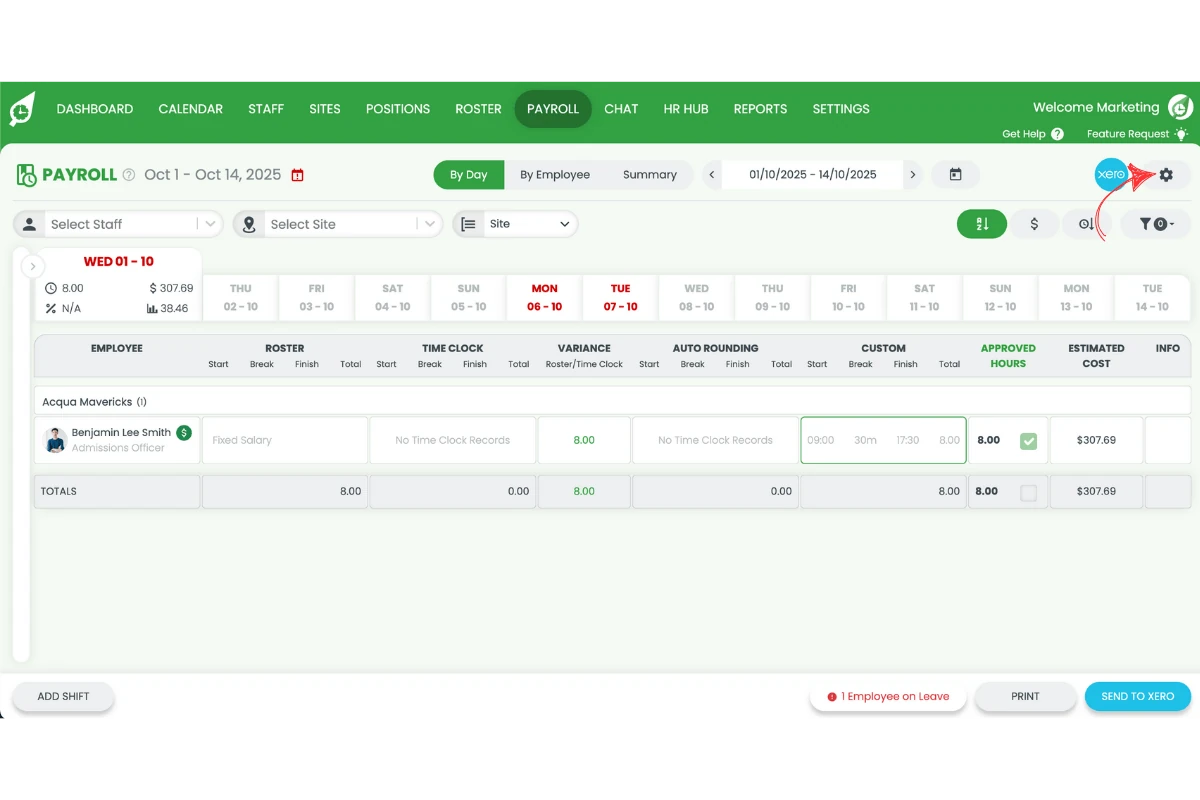Open HR HUB menu item
The height and width of the screenshot is (800, 1200).
pos(686,109)
